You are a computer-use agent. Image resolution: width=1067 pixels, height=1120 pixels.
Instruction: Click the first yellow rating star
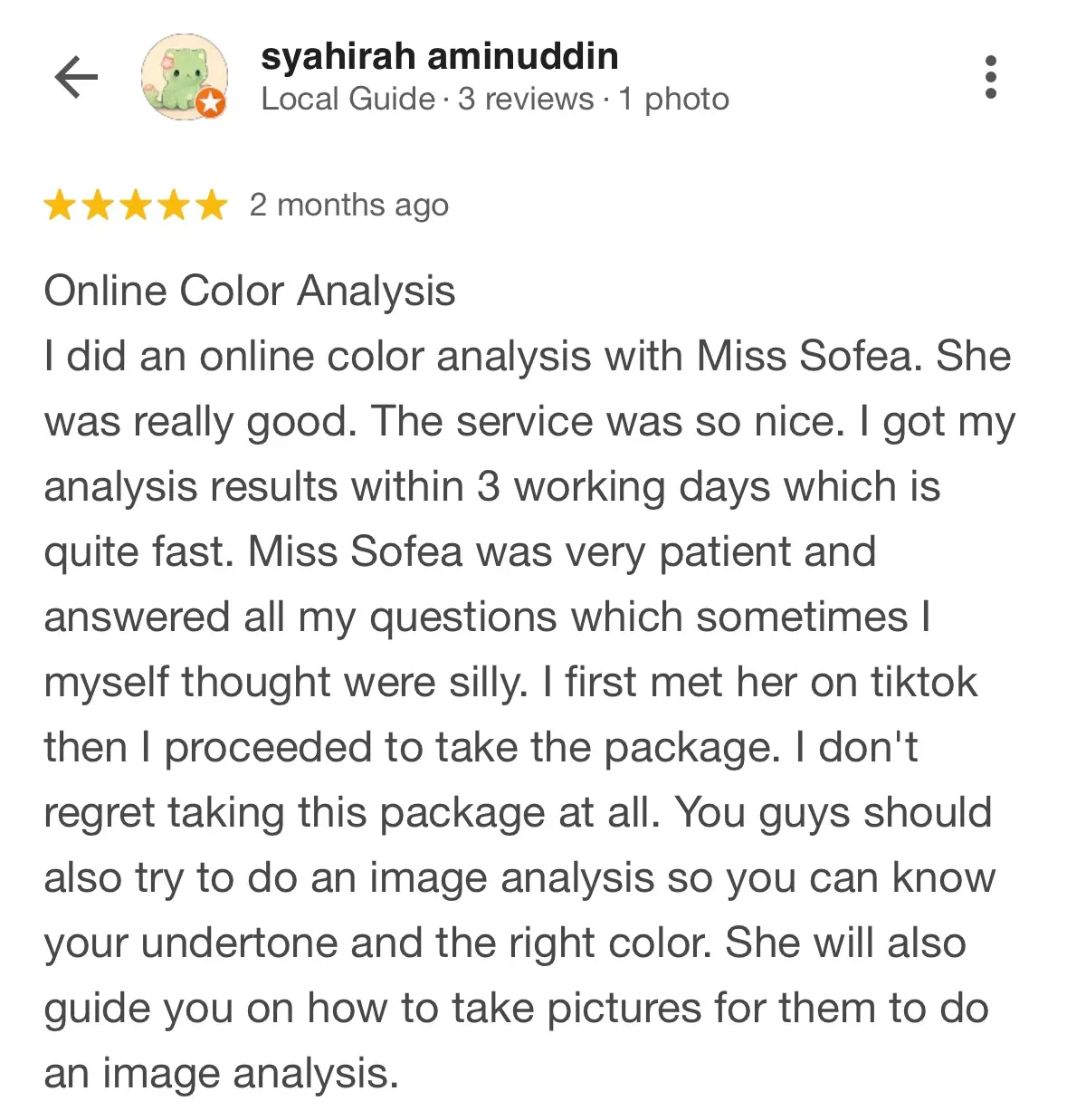pos(60,206)
